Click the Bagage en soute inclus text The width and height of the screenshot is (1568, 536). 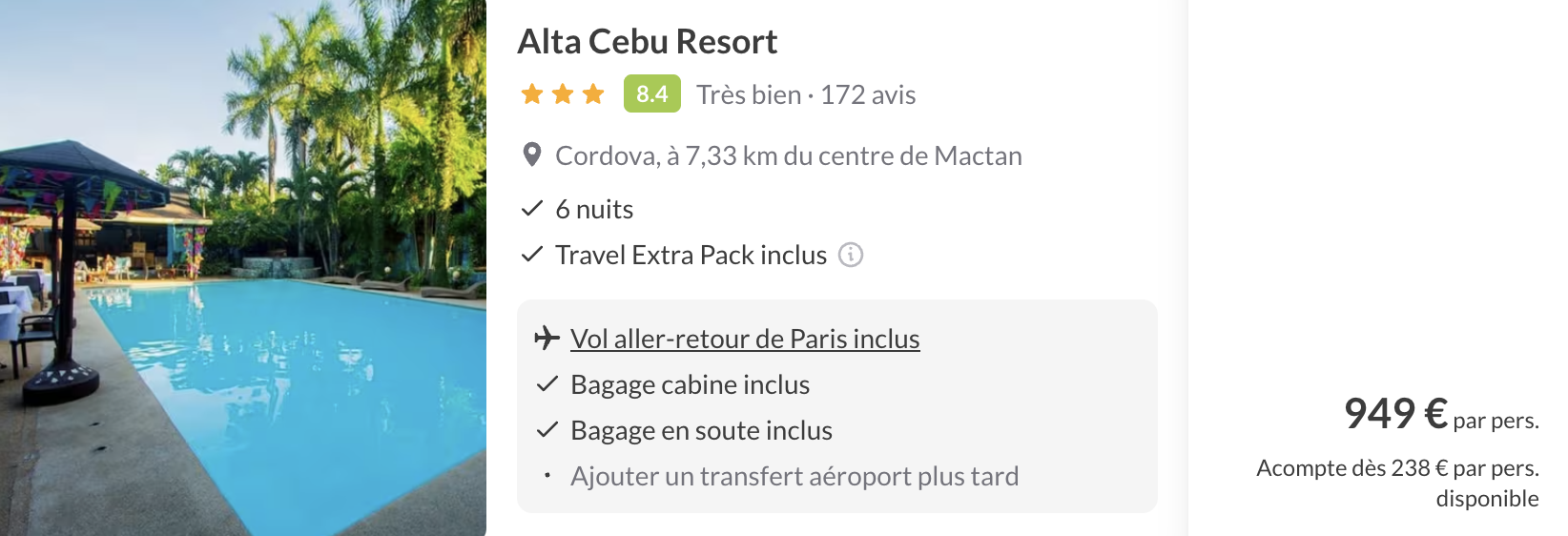click(x=701, y=430)
